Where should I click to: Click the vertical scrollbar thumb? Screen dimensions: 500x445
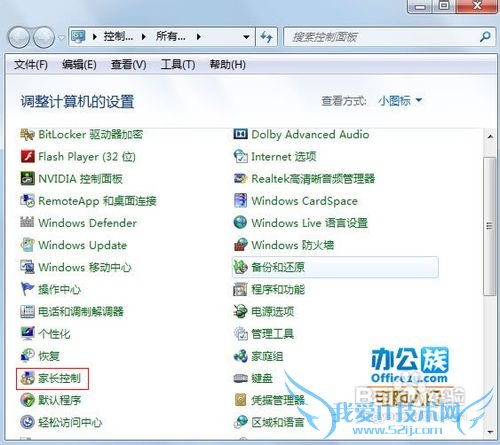[490, 226]
